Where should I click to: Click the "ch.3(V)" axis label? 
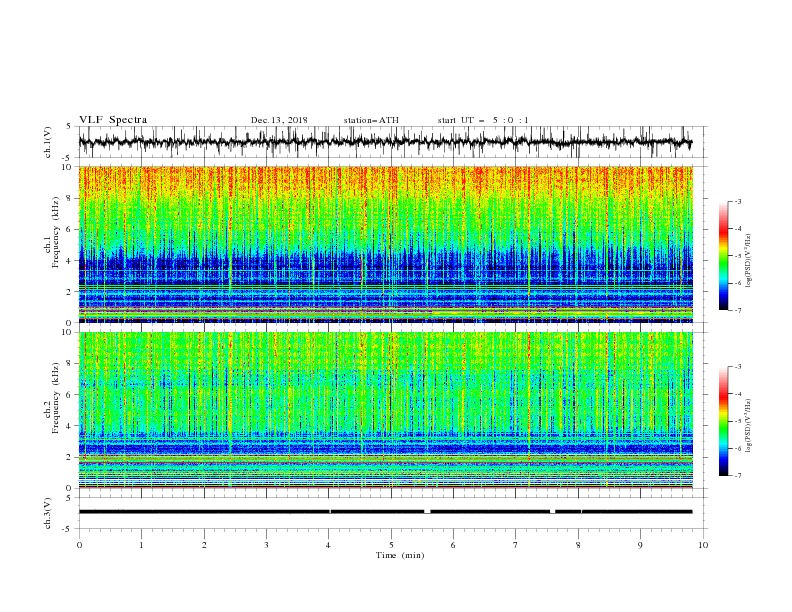48,513
